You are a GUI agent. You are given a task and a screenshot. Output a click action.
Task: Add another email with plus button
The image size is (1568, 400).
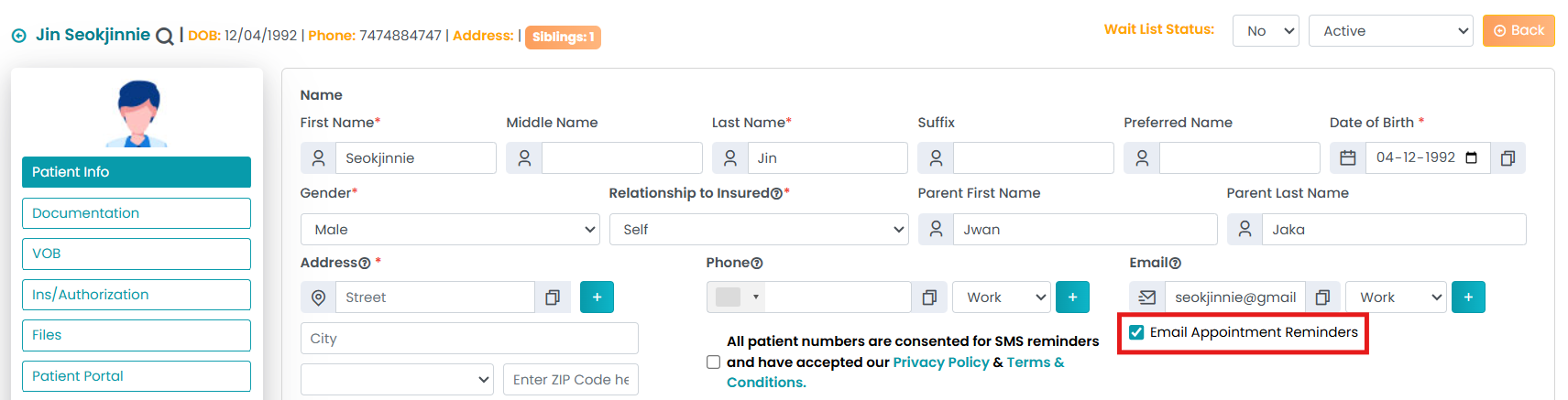coord(1468,297)
